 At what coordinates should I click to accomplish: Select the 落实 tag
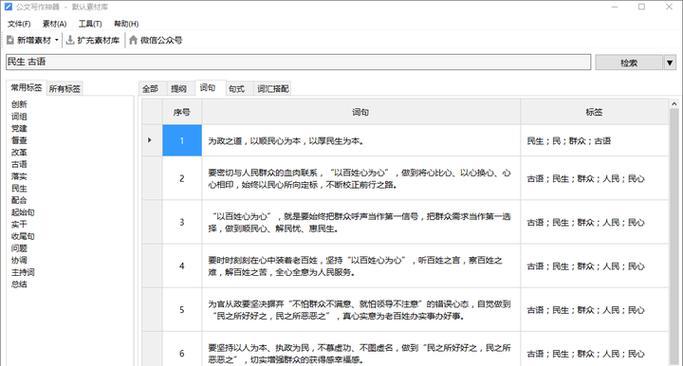19,176
